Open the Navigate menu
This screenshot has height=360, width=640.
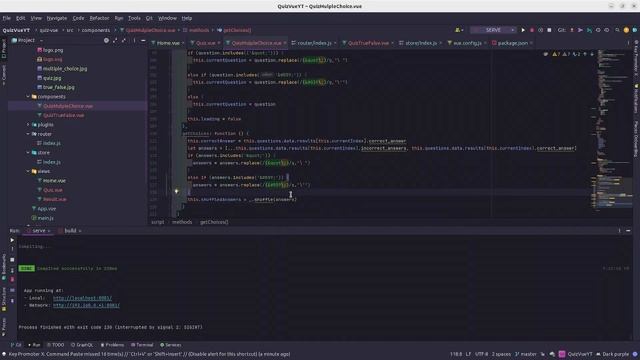(57, 18)
